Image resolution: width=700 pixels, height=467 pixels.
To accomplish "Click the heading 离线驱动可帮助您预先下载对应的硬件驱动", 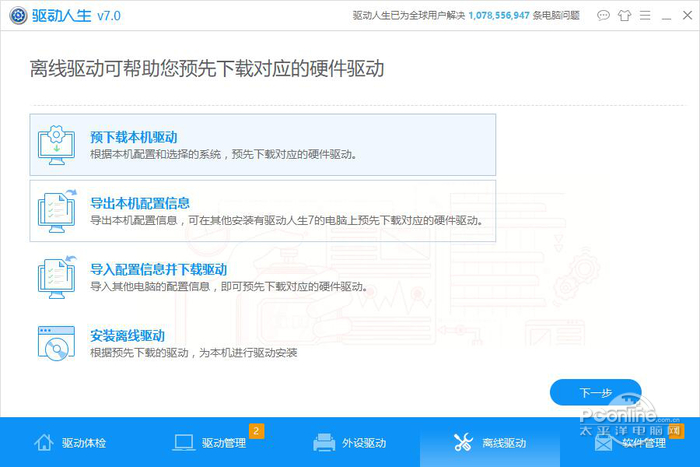I will tap(207, 69).
